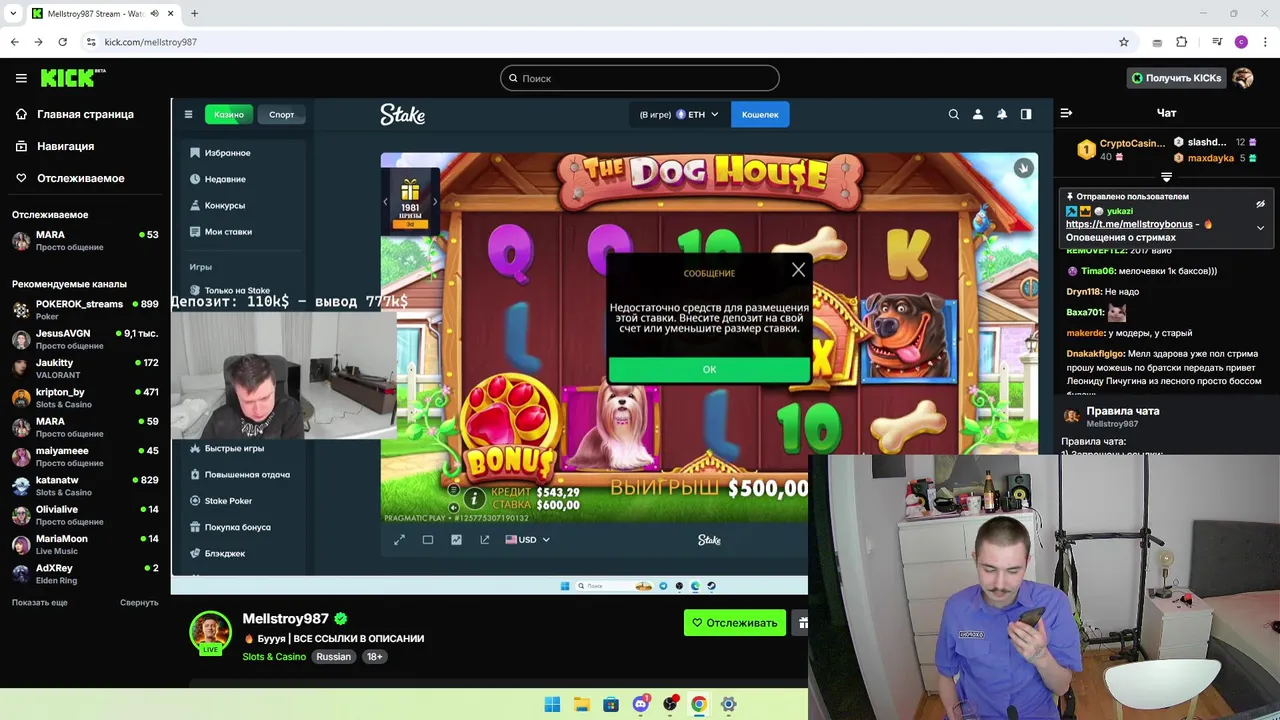Screen dimensions: 1280x720
Task: Focus the Kick search field "Поиск"
Action: click(640, 78)
